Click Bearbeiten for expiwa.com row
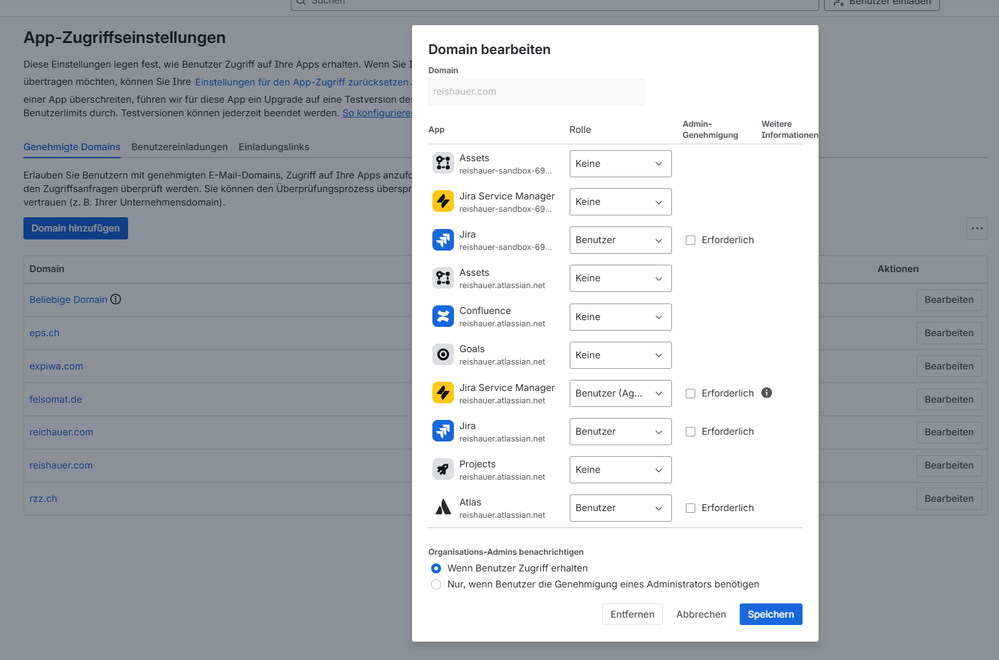Screen dimensions: 999x660 pyautogui.click(x=949, y=366)
